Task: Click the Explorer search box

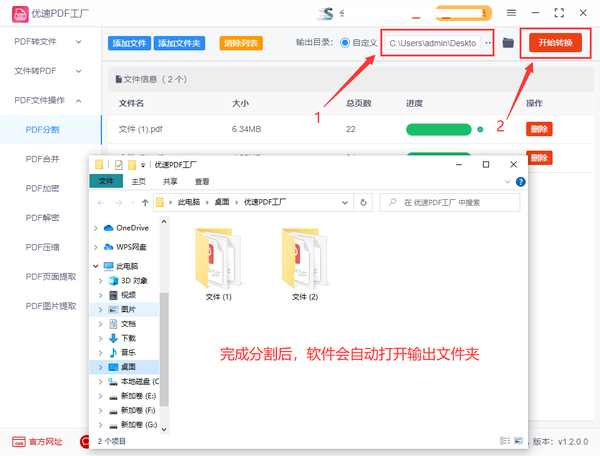Action: 450,202
